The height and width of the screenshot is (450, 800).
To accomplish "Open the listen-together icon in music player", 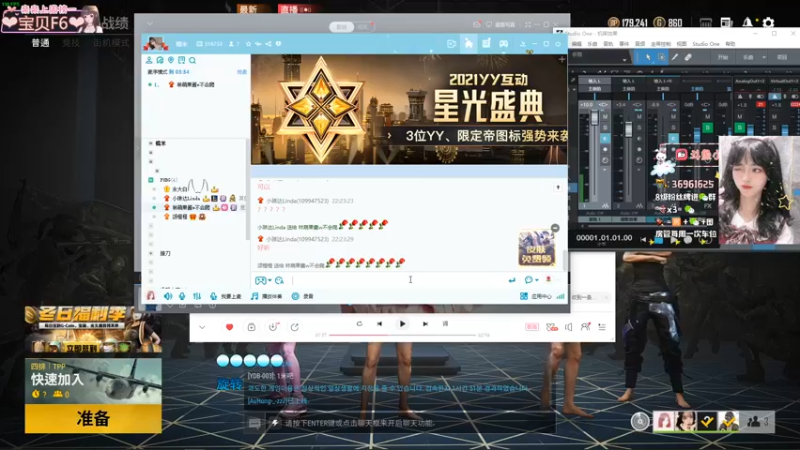I will point(585,327).
